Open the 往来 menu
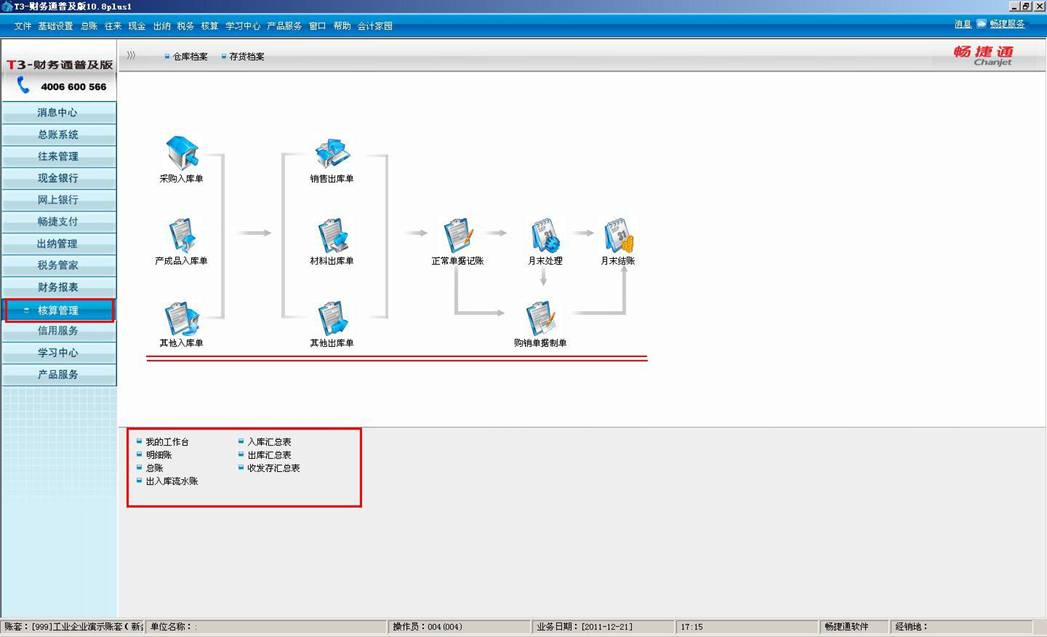Image resolution: width=1047 pixels, height=637 pixels. [x=113, y=26]
